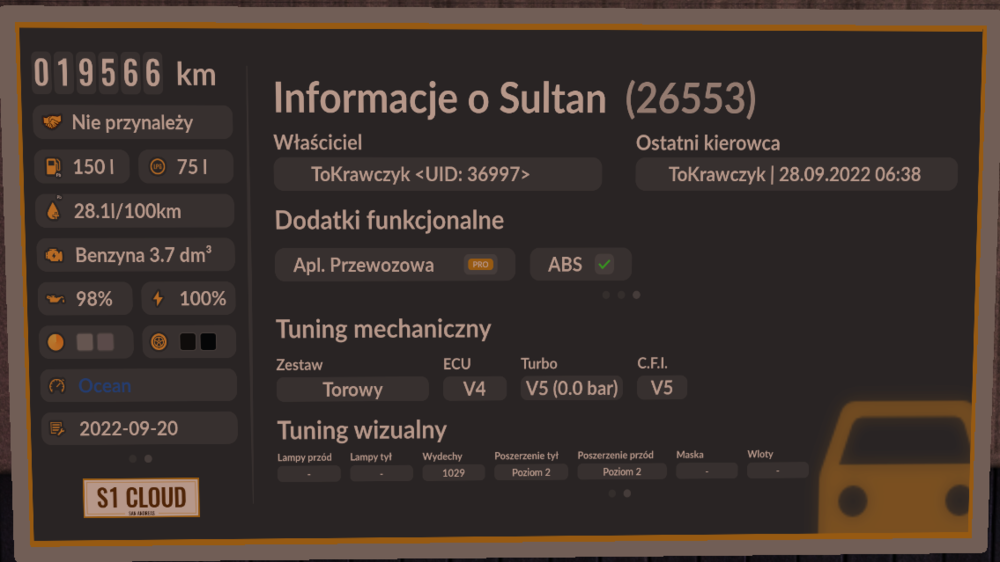Click the 28.1l/100km consumption value

128,211
